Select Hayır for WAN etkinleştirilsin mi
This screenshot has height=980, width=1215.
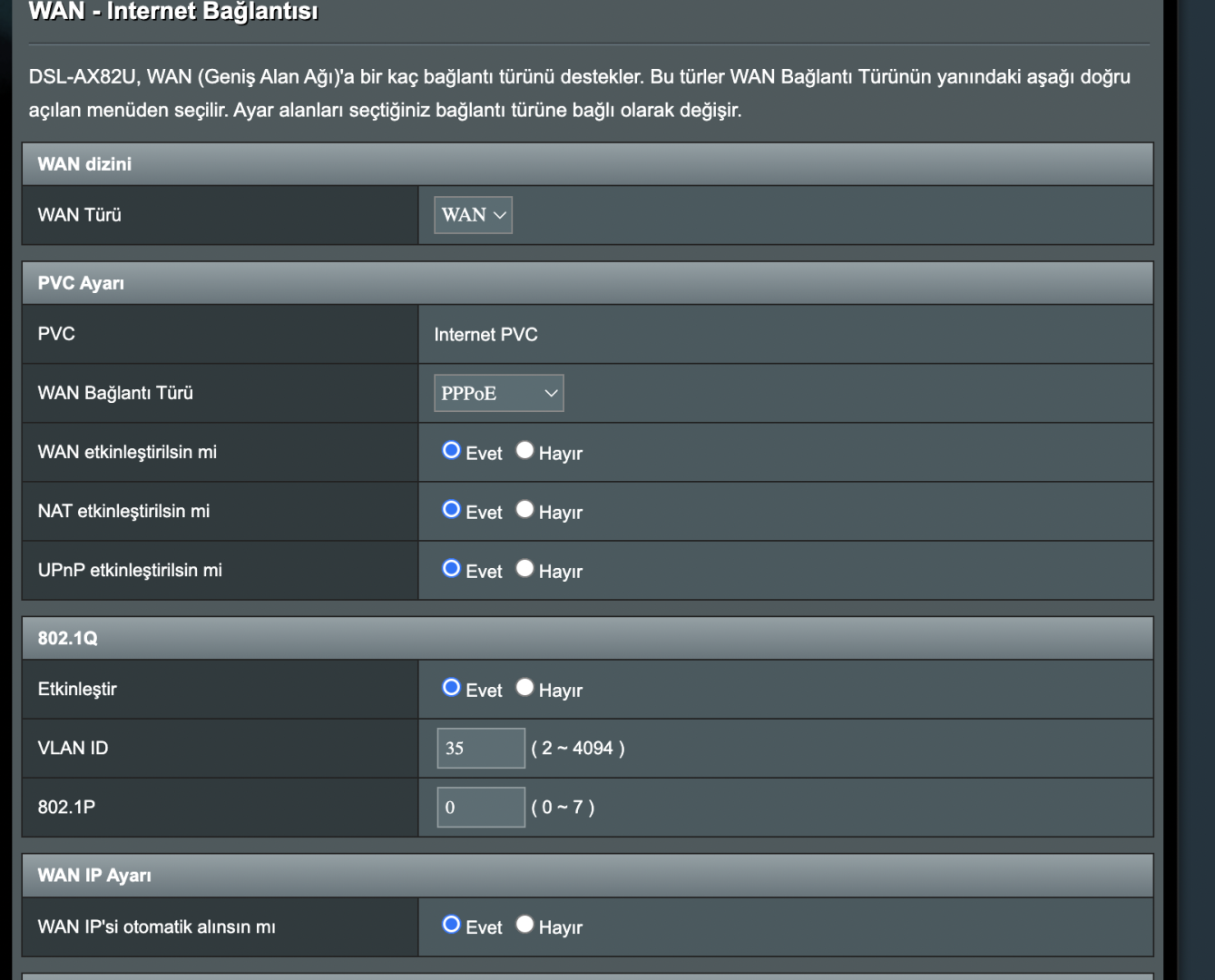point(524,451)
